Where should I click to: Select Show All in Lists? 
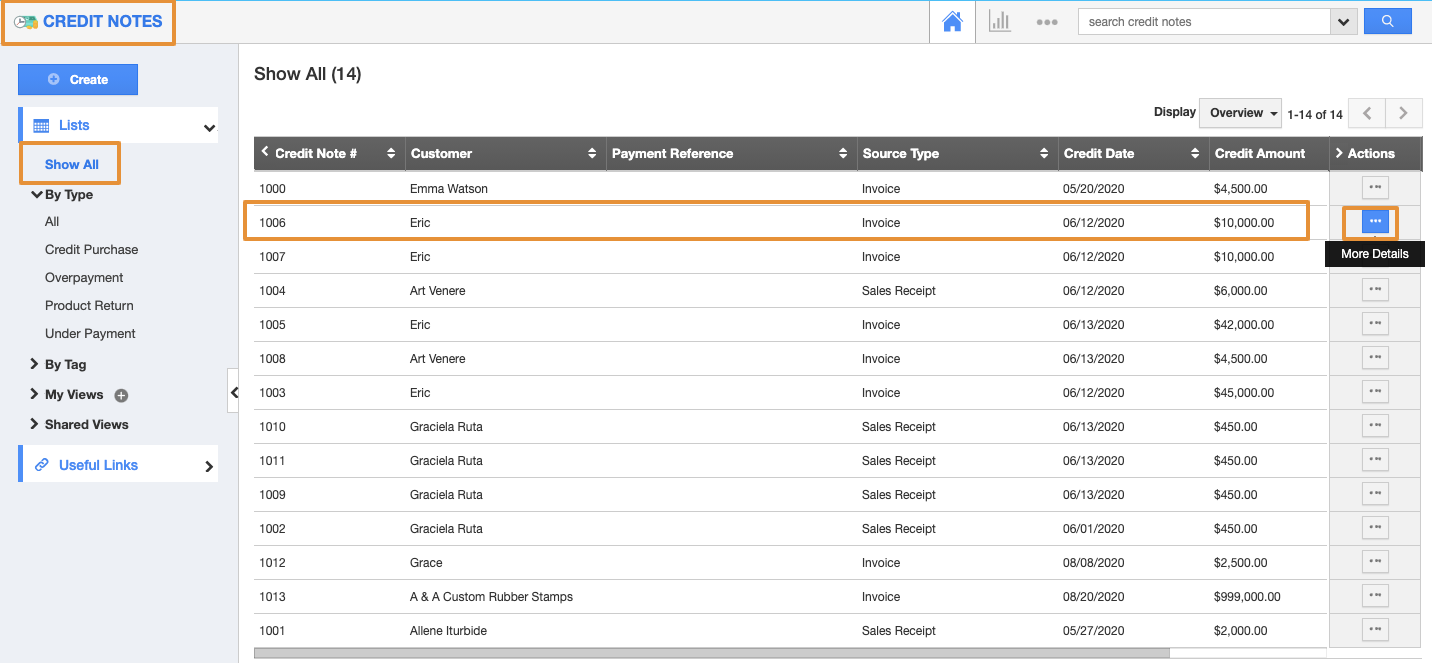(71, 165)
